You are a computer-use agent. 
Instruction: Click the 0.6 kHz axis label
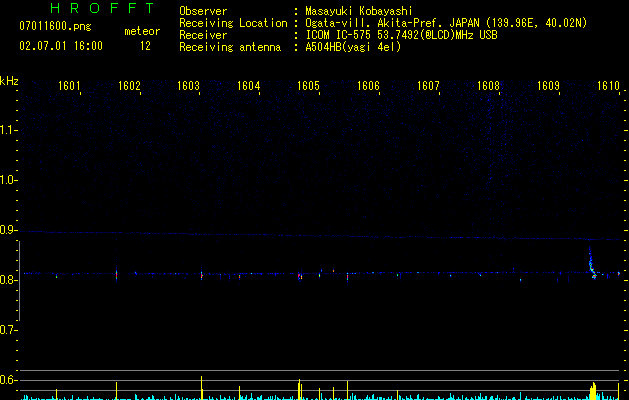click(8, 380)
